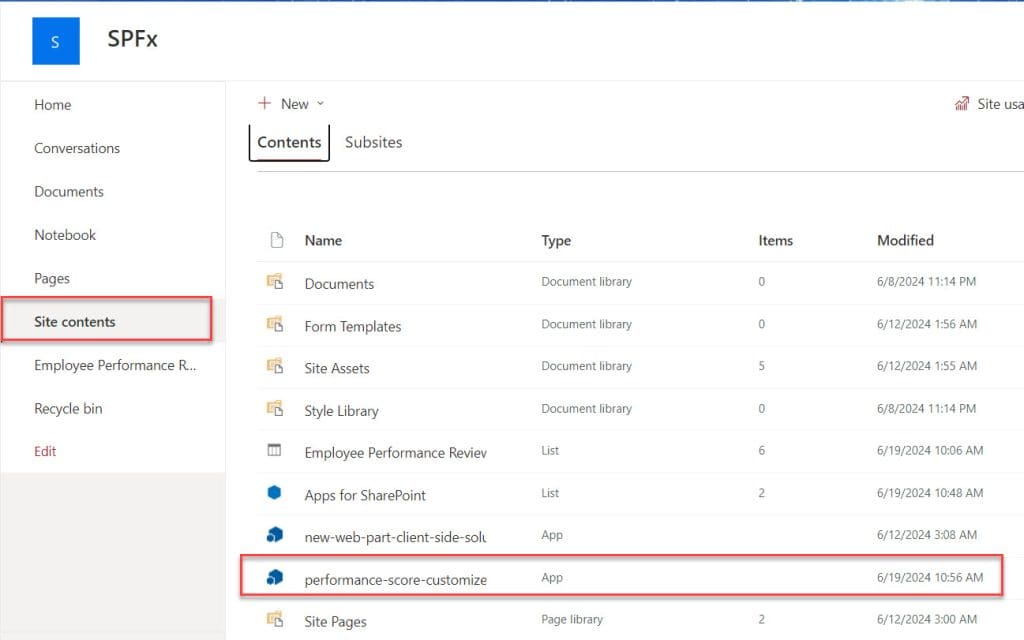Click Page library type of Site Pages
The width and height of the screenshot is (1024, 640).
click(x=572, y=619)
